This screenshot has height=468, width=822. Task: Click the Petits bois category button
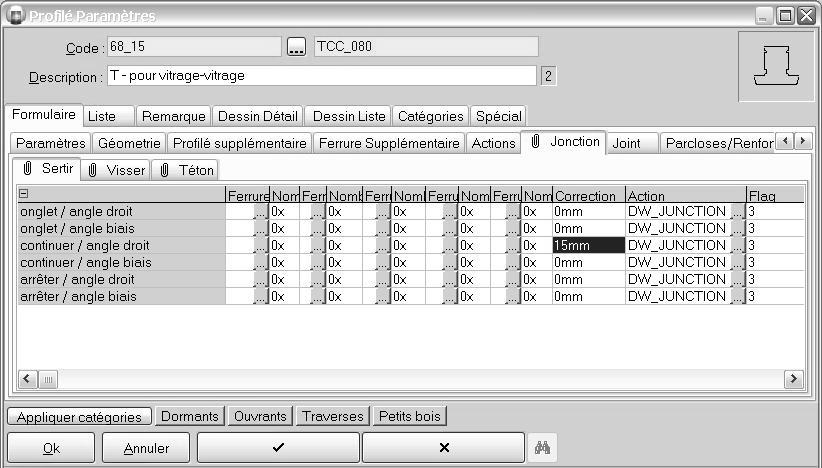point(409,416)
